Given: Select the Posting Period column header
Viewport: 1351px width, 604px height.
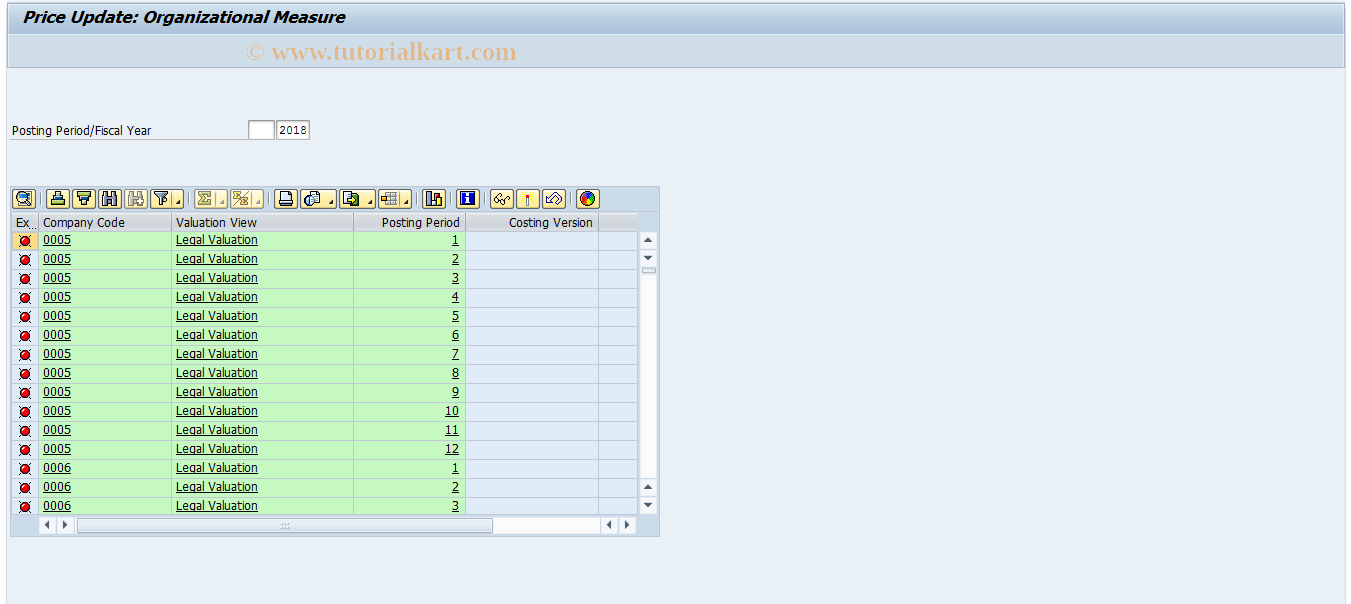Looking at the screenshot, I should click(x=409, y=222).
